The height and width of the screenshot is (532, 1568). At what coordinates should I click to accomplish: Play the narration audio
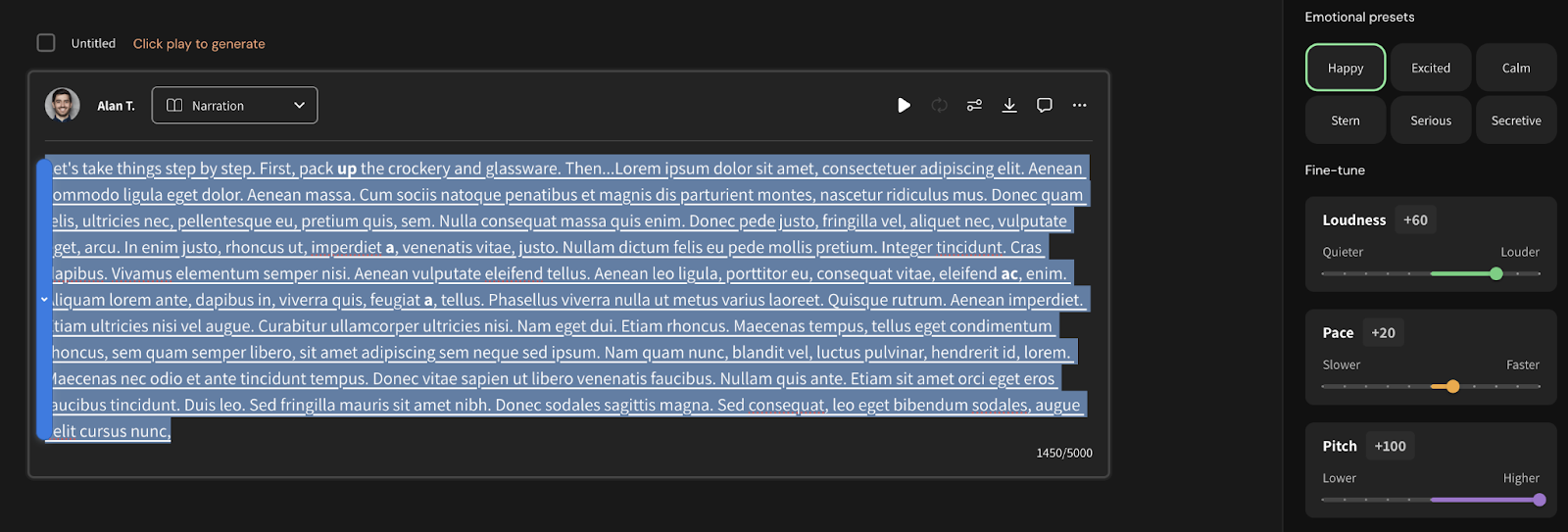(904, 105)
